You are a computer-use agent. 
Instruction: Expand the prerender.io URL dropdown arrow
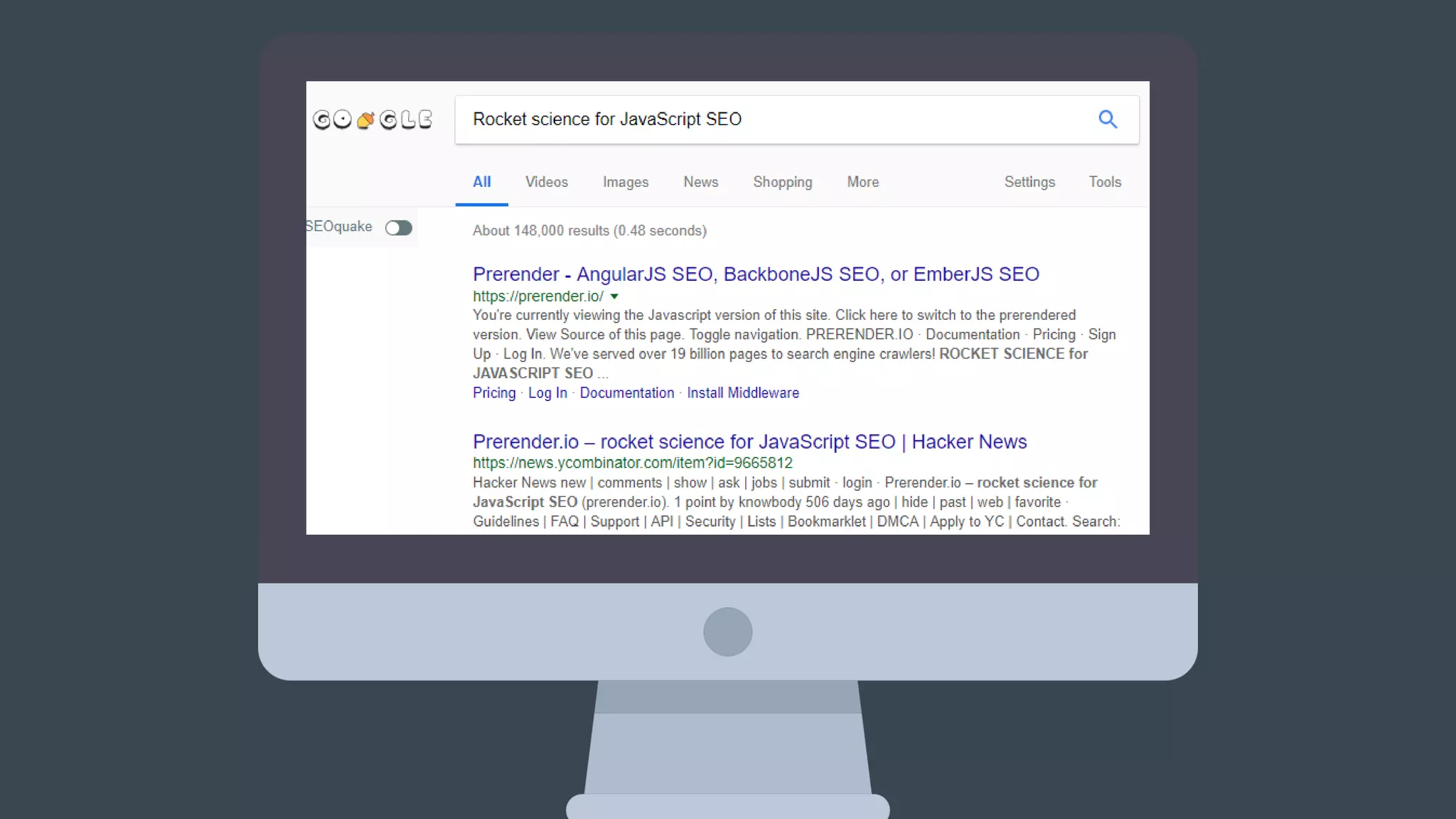(614, 296)
